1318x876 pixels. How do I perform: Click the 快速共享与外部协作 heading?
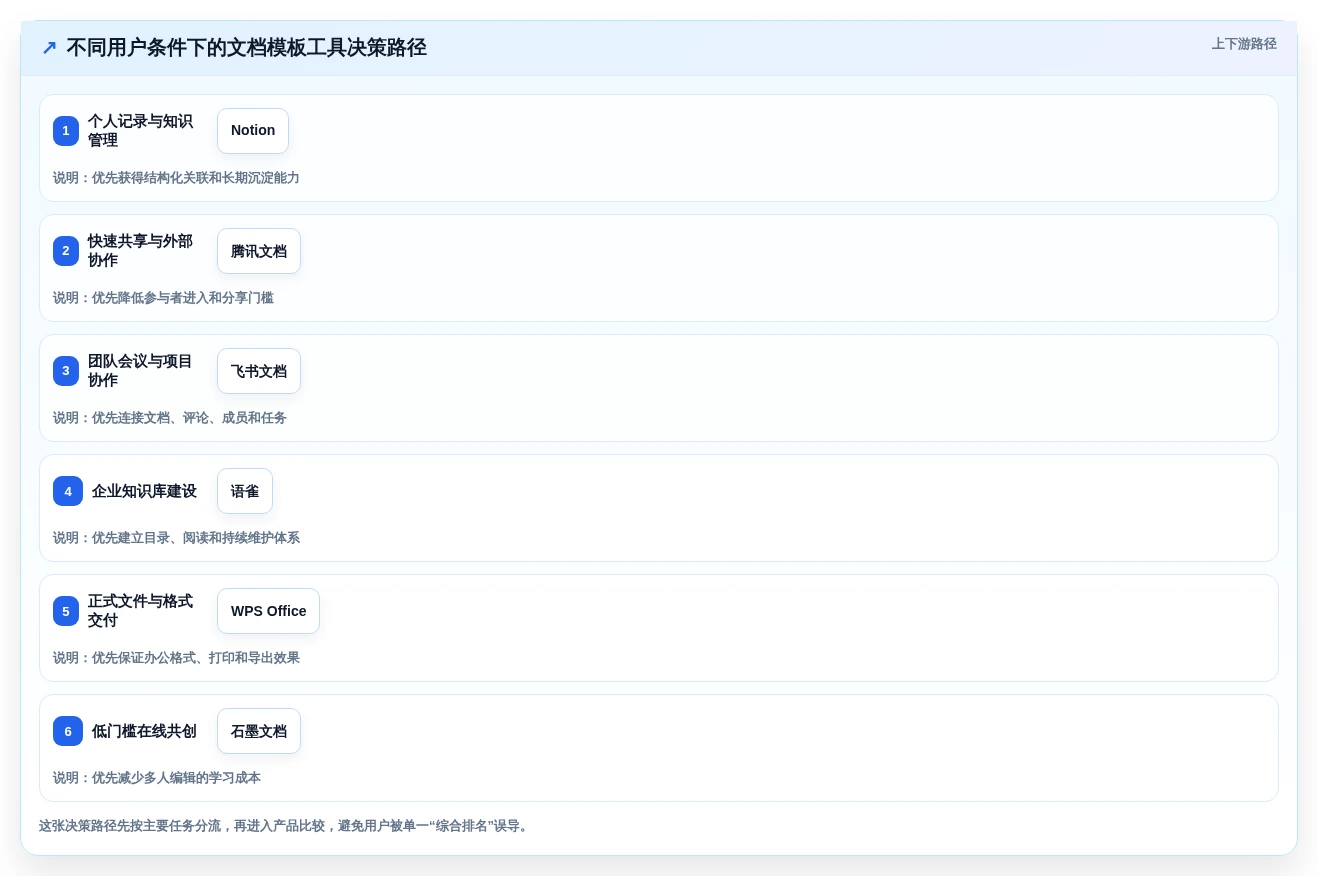click(x=140, y=251)
